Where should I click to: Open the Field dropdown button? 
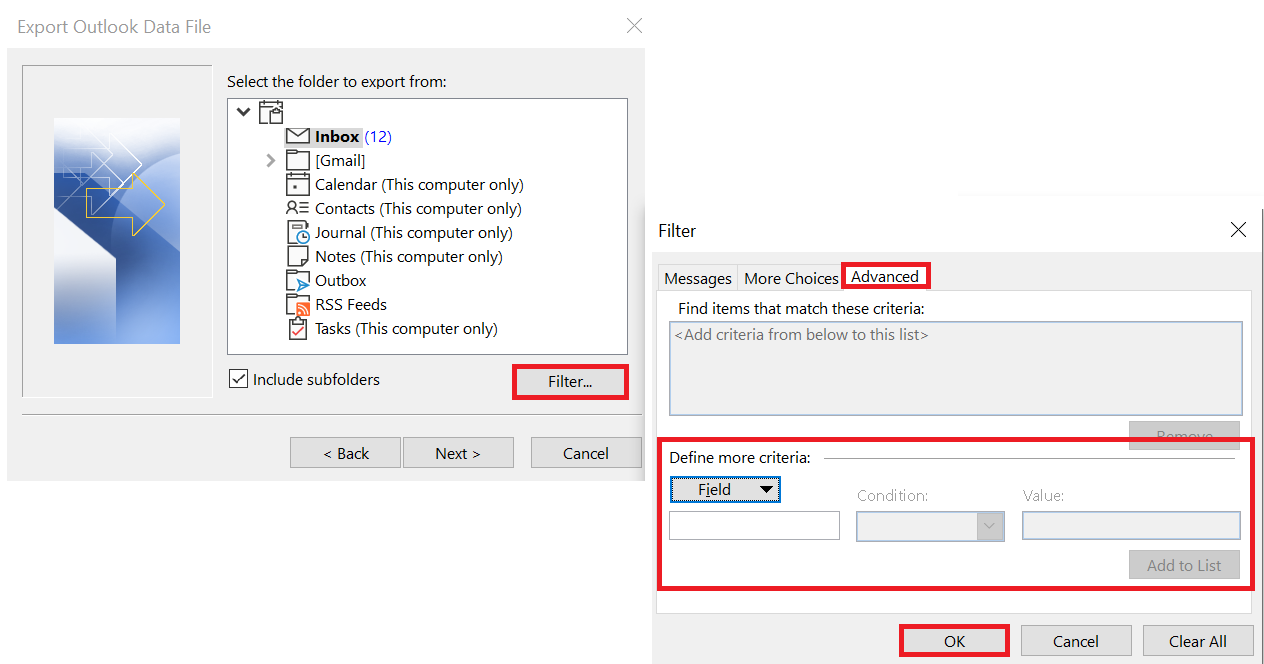click(725, 489)
